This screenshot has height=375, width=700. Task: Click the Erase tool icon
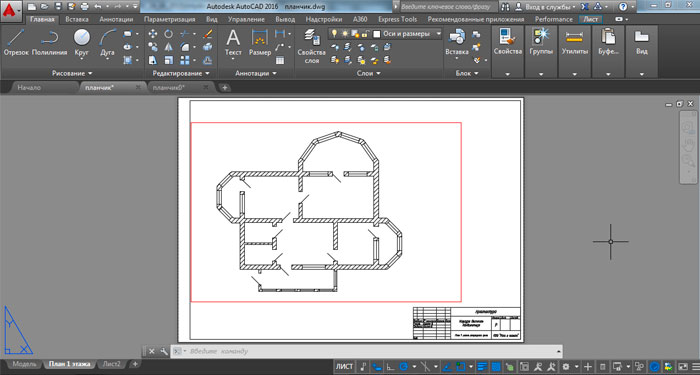coord(208,33)
